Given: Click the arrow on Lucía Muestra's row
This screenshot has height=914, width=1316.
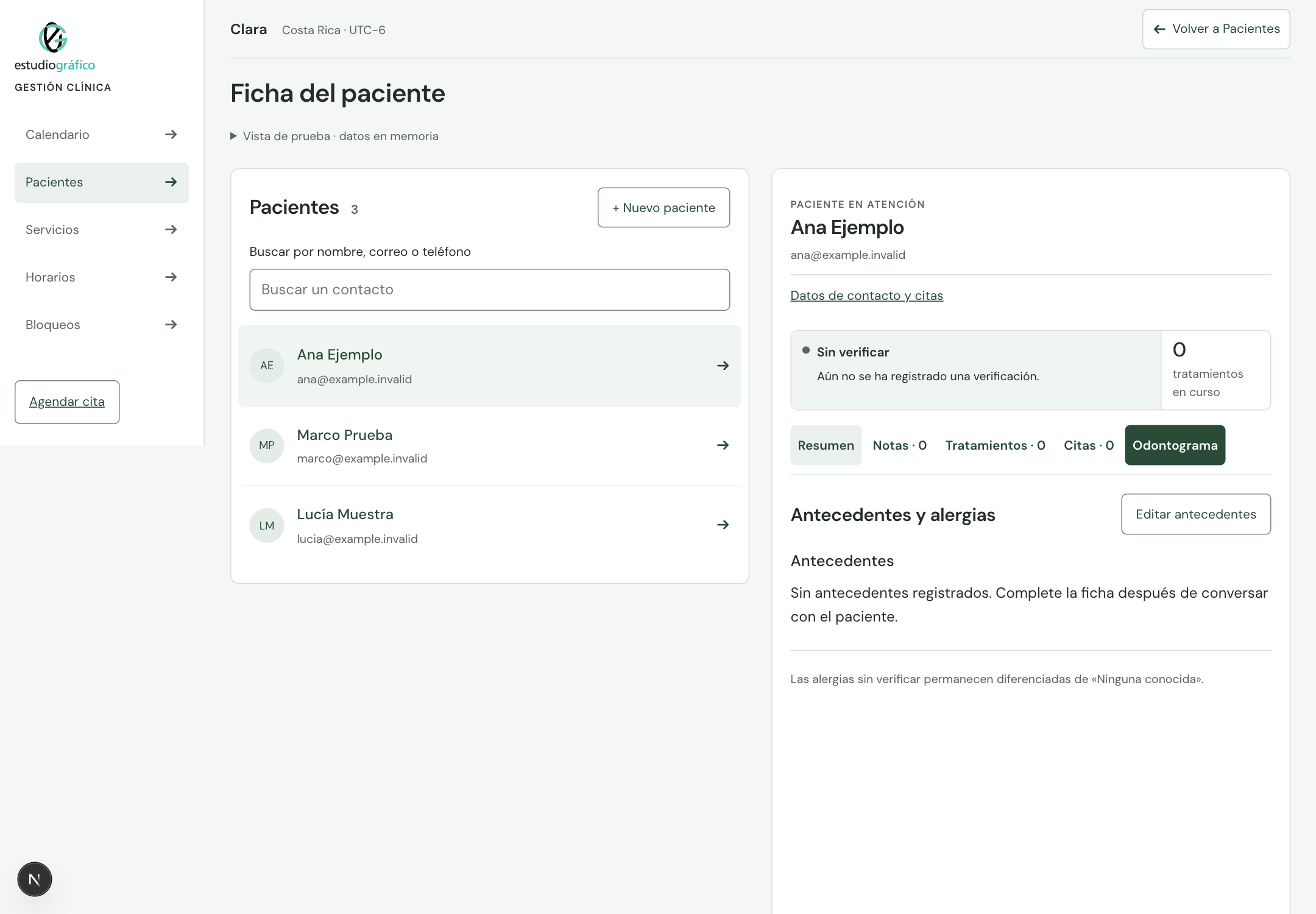Looking at the screenshot, I should pyautogui.click(x=723, y=525).
